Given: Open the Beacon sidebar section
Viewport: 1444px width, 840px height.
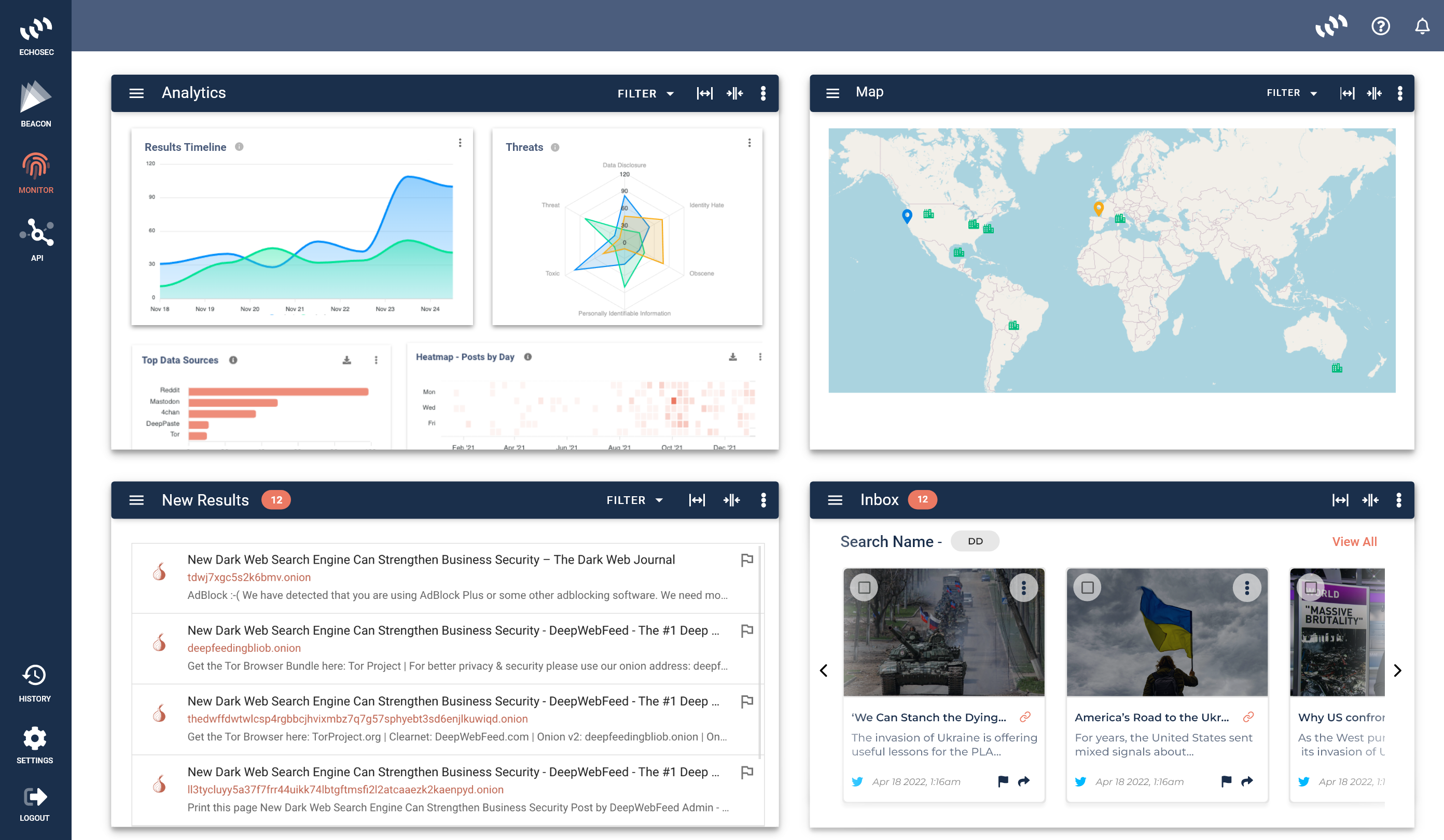Looking at the screenshot, I should tap(35, 104).
